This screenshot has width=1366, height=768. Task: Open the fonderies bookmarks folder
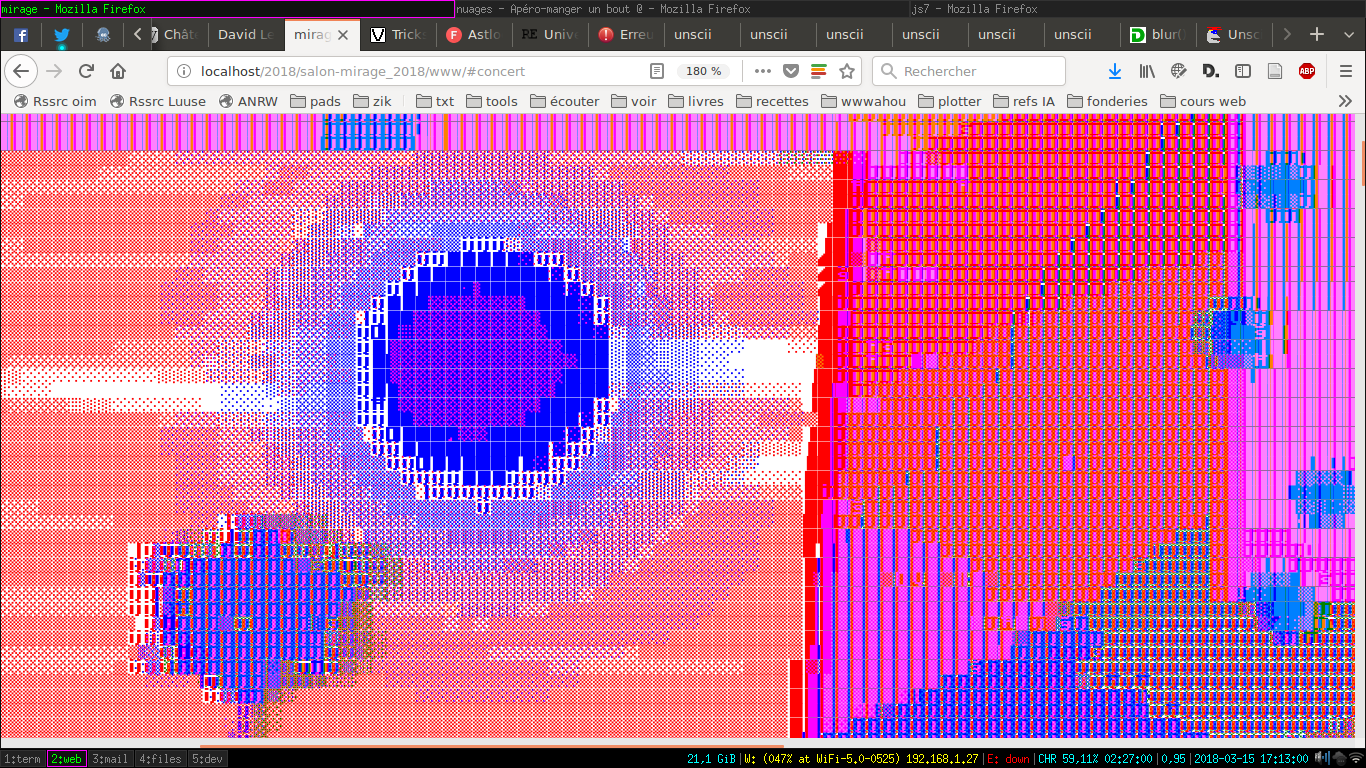(1108, 101)
